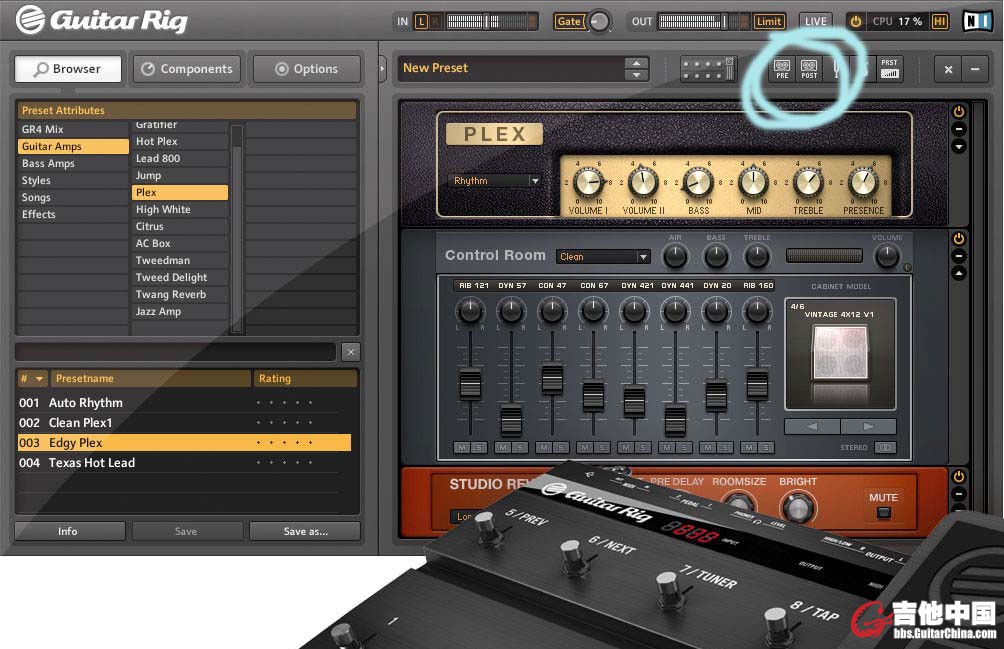The height and width of the screenshot is (649, 1004).
Task: Click the Native Instruments NI logo
Action: [x=977, y=21]
